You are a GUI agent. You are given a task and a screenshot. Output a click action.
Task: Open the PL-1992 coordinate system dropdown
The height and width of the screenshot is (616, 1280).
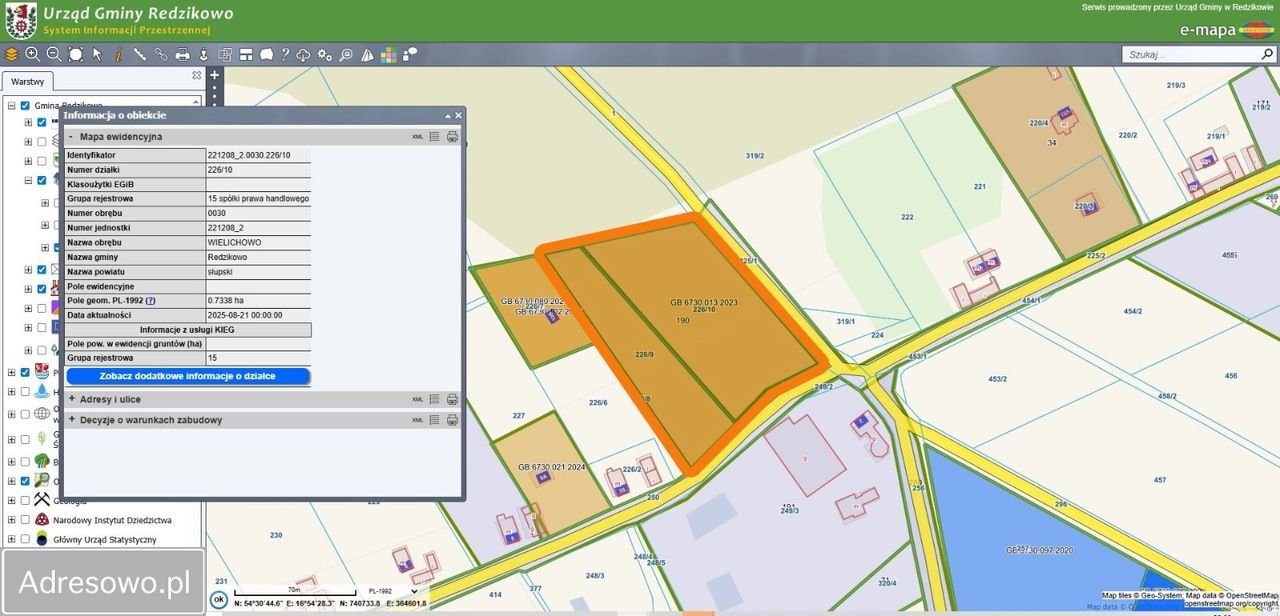point(392,591)
